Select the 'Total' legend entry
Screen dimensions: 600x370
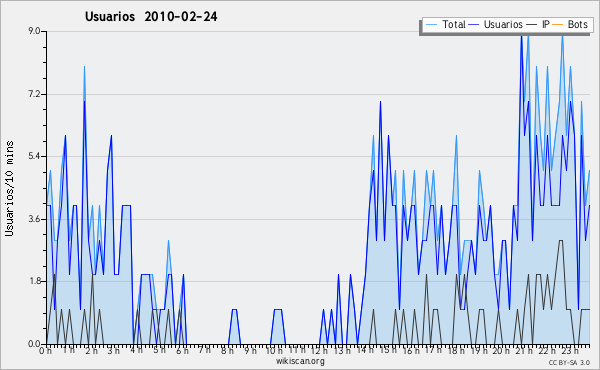coord(454,24)
